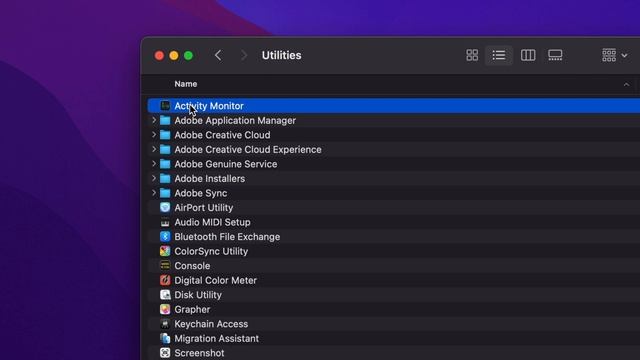640x360 pixels.
Task: Select the Activity Monitor app icon
Action: tap(165, 106)
